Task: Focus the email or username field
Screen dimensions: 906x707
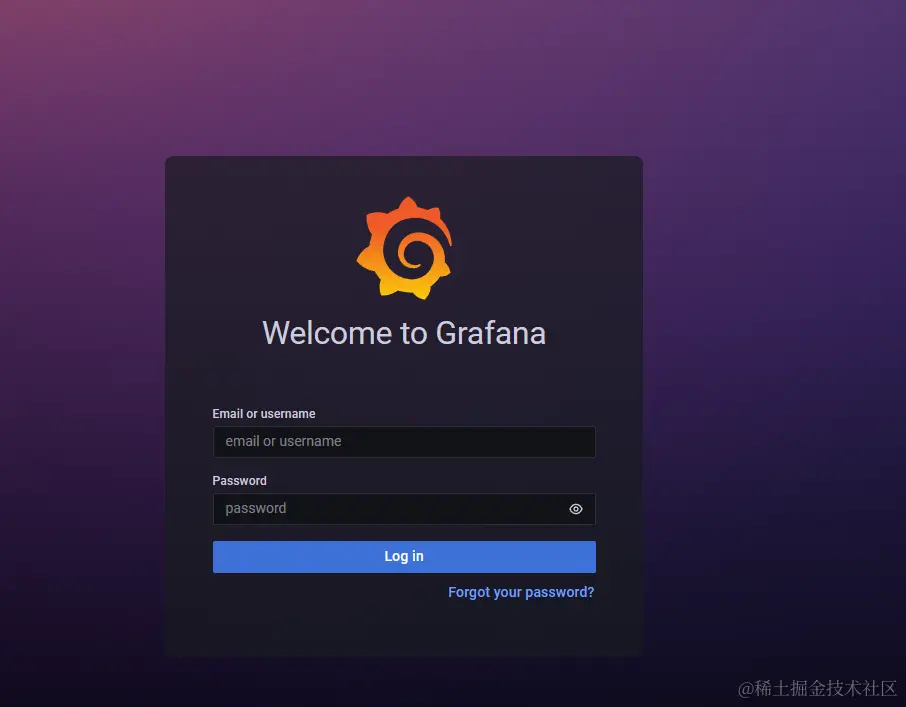Action: pyautogui.click(x=404, y=442)
